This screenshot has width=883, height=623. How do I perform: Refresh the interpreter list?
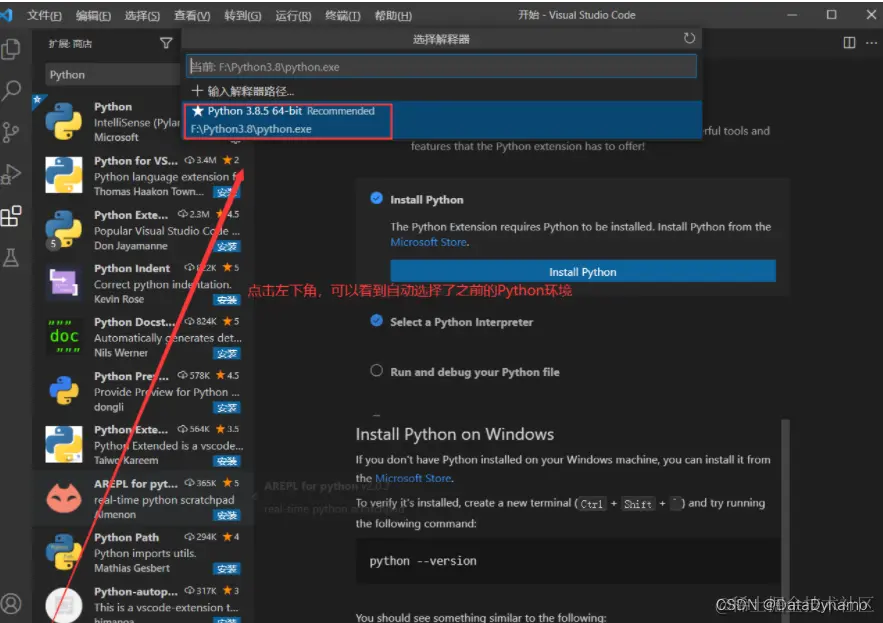point(689,38)
